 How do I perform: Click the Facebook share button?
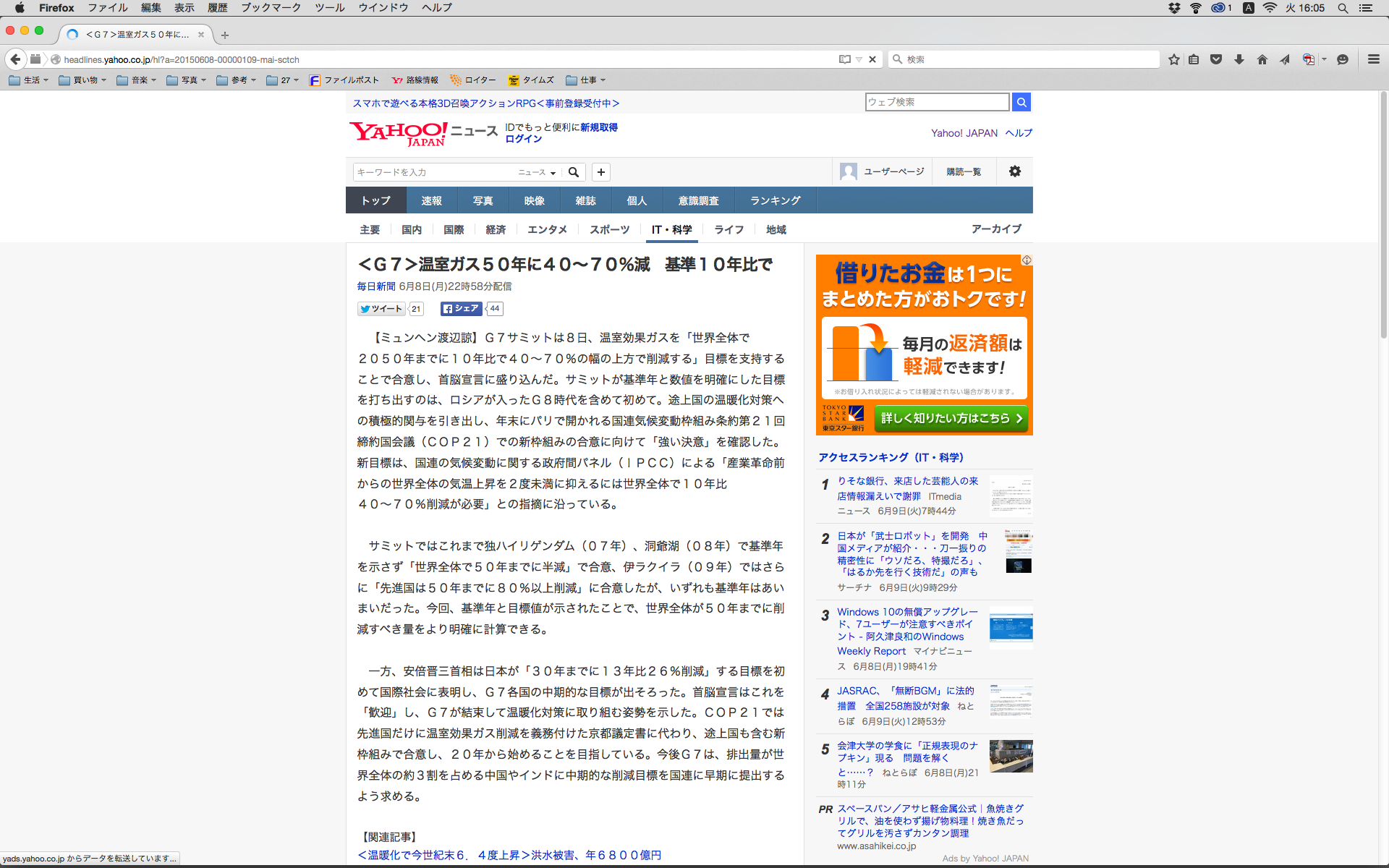461,309
